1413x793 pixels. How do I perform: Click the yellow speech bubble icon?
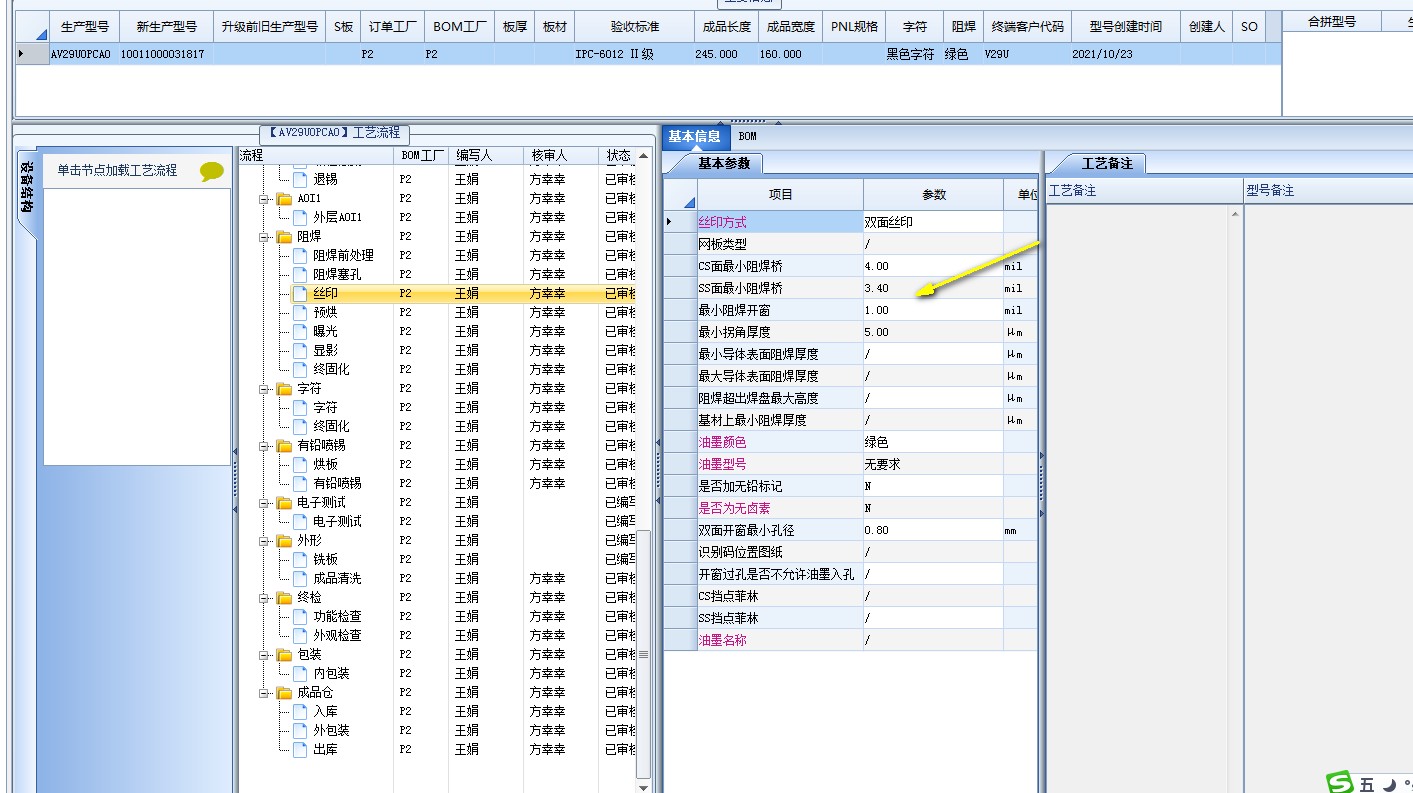[x=211, y=171]
